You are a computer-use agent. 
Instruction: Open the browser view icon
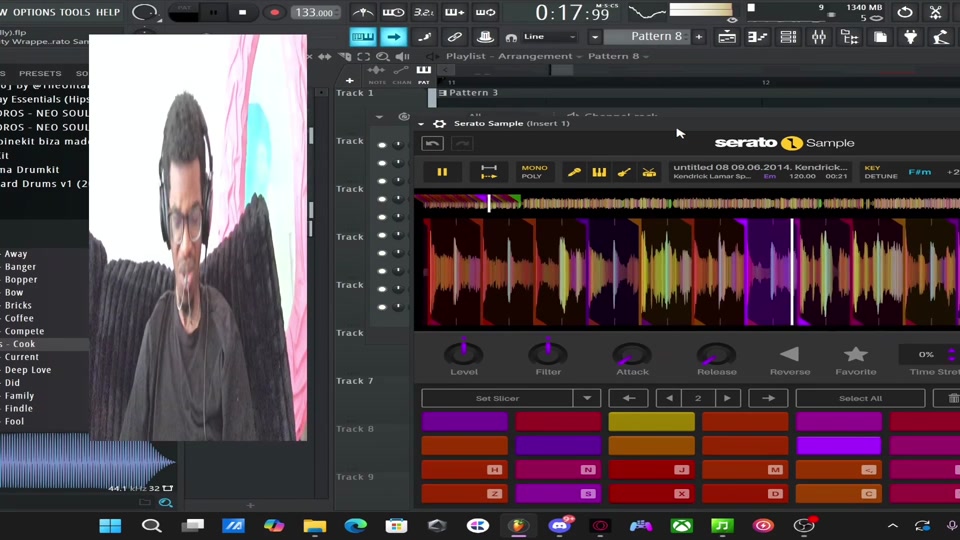click(x=849, y=37)
